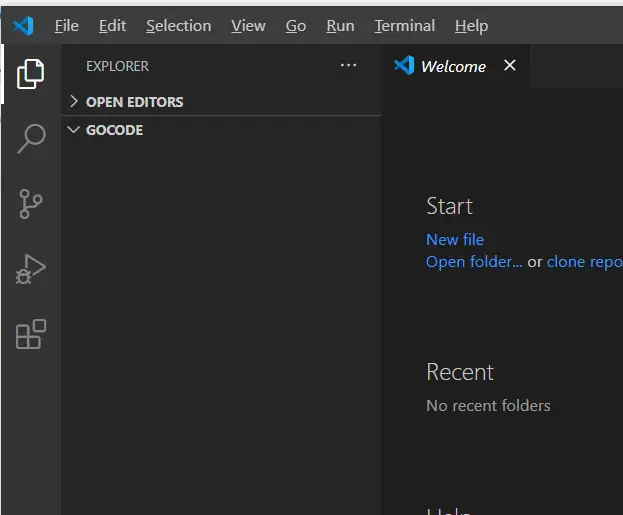This screenshot has width=623, height=515.
Task: Open the Search view icon
Action: point(31,138)
